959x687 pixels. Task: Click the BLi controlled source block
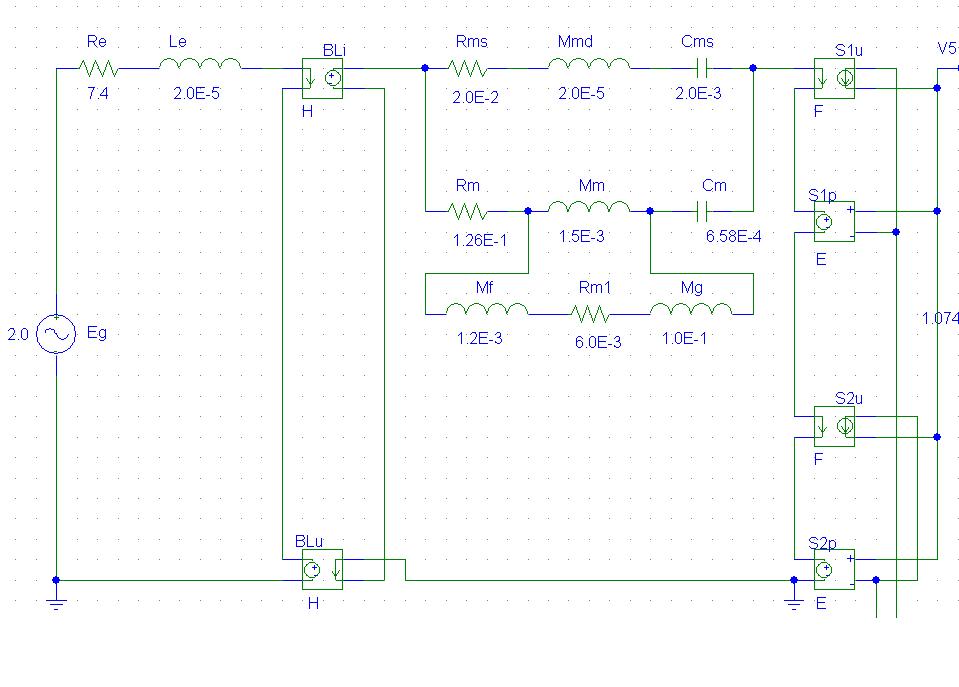(322, 79)
